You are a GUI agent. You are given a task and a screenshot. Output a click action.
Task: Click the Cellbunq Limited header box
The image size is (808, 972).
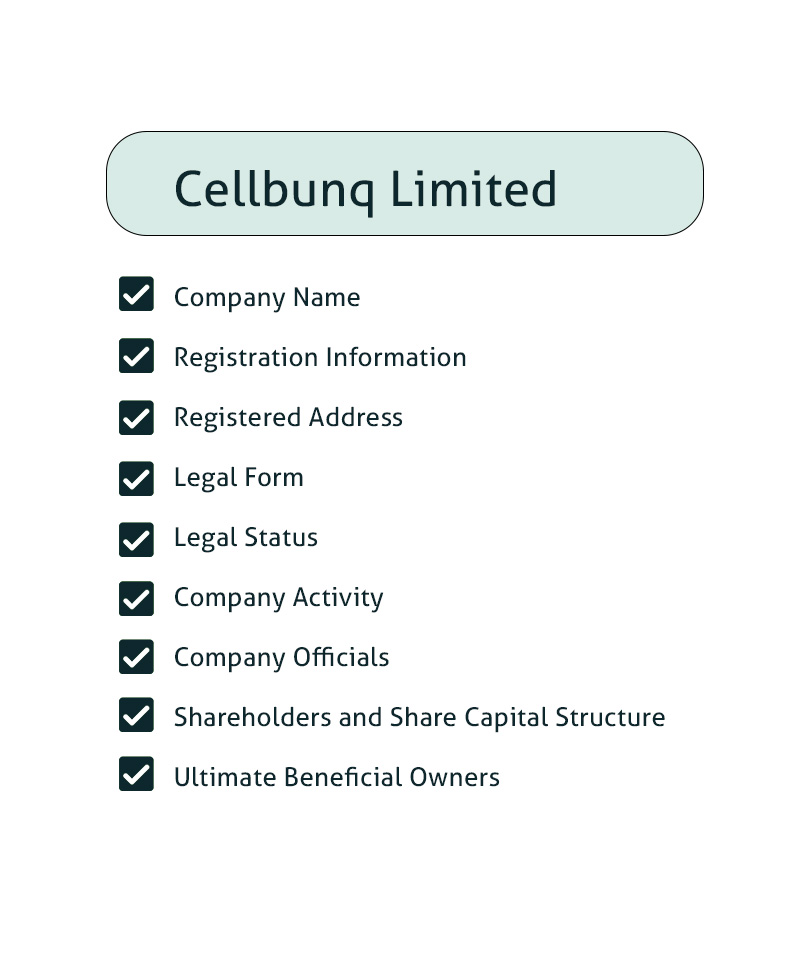[405, 183]
